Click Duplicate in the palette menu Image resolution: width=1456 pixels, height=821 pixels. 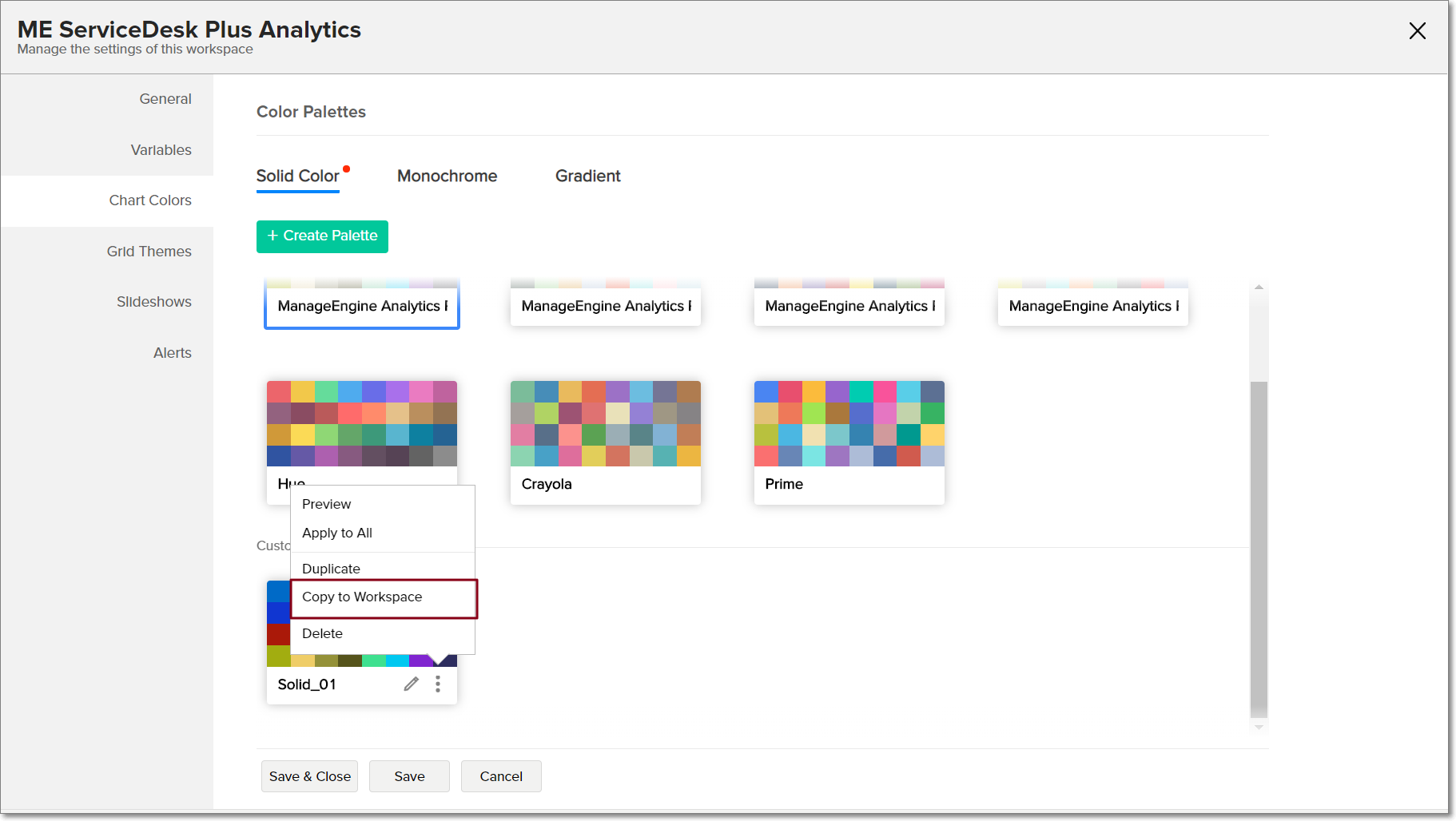(x=331, y=569)
